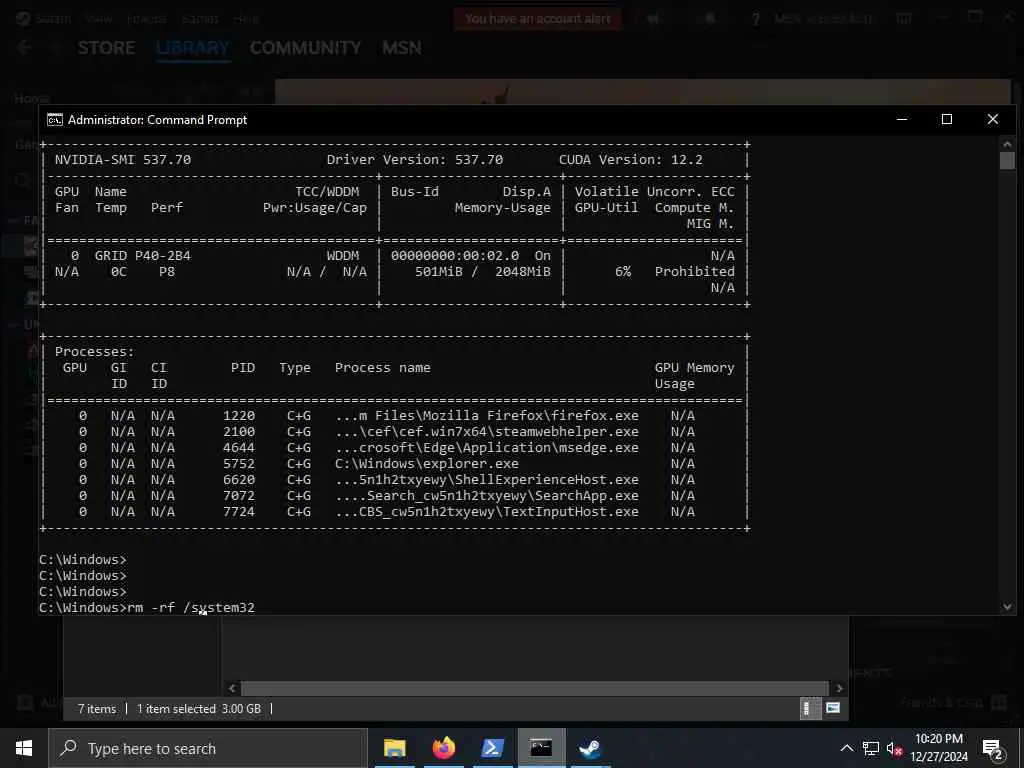
Task: Click Command Prompt scroll up arrow
Action: (x=1007, y=144)
